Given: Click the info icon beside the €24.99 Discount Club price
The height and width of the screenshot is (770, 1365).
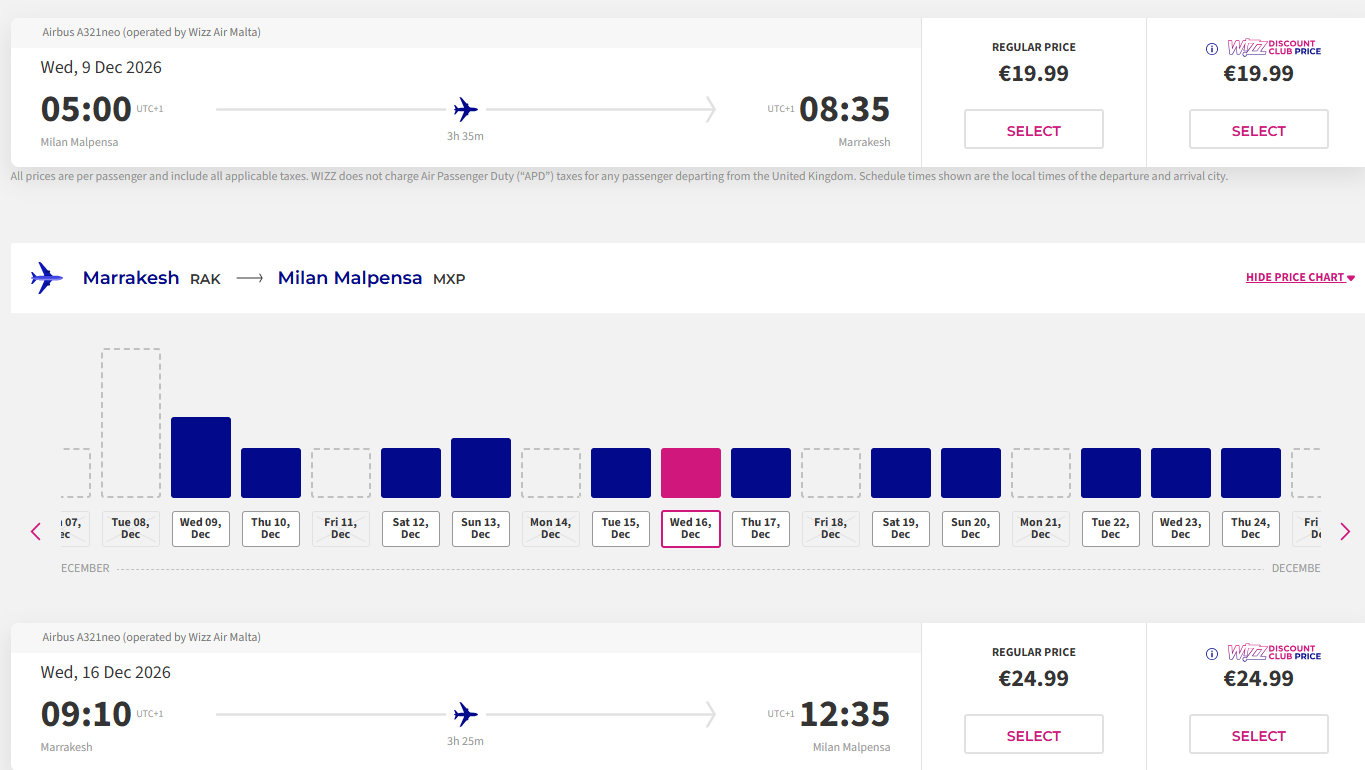Looking at the screenshot, I should (x=1211, y=654).
